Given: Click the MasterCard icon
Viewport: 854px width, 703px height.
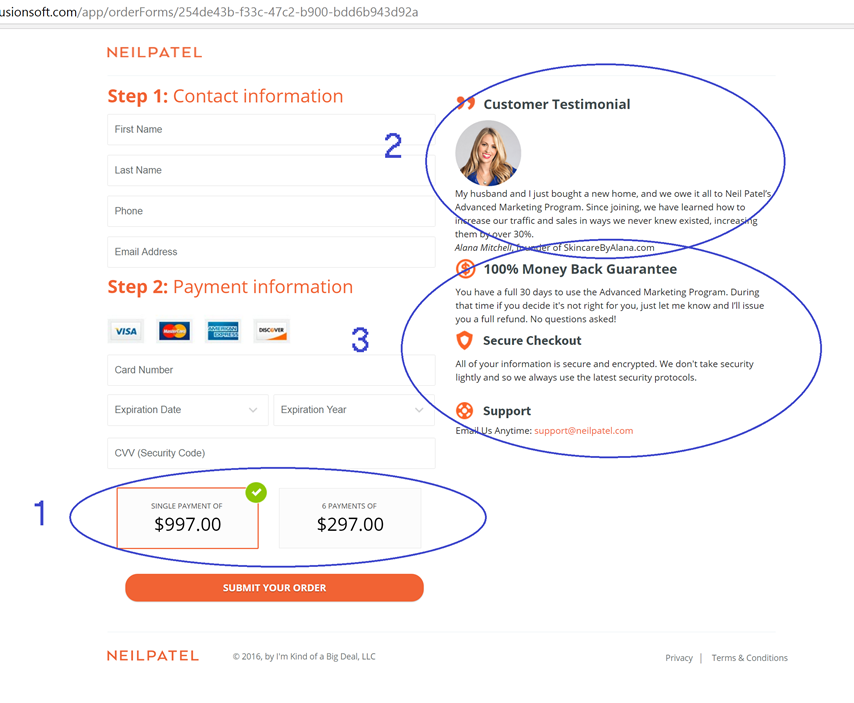Looking at the screenshot, I should click(174, 331).
